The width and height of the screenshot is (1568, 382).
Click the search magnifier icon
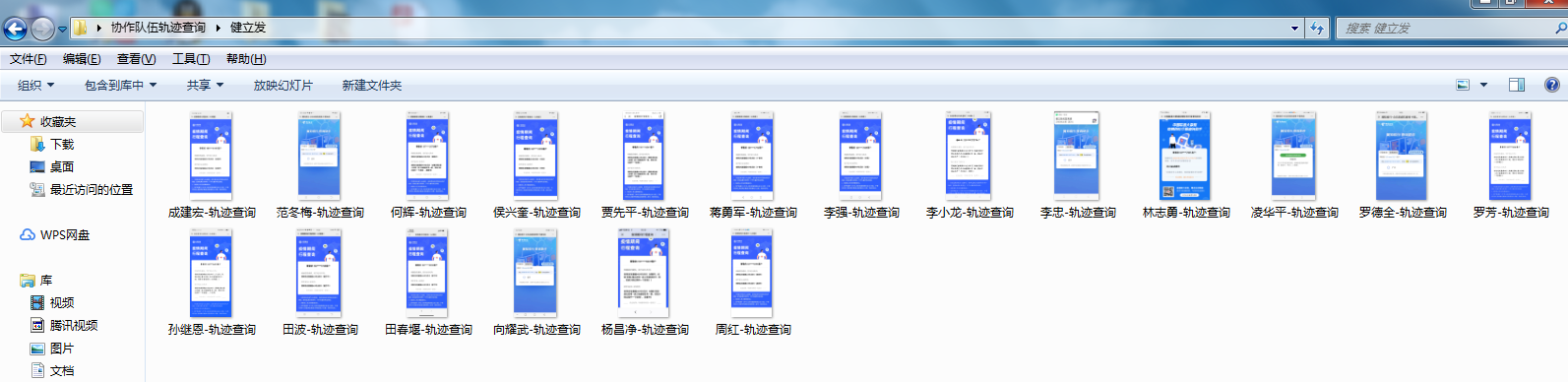[1560, 29]
